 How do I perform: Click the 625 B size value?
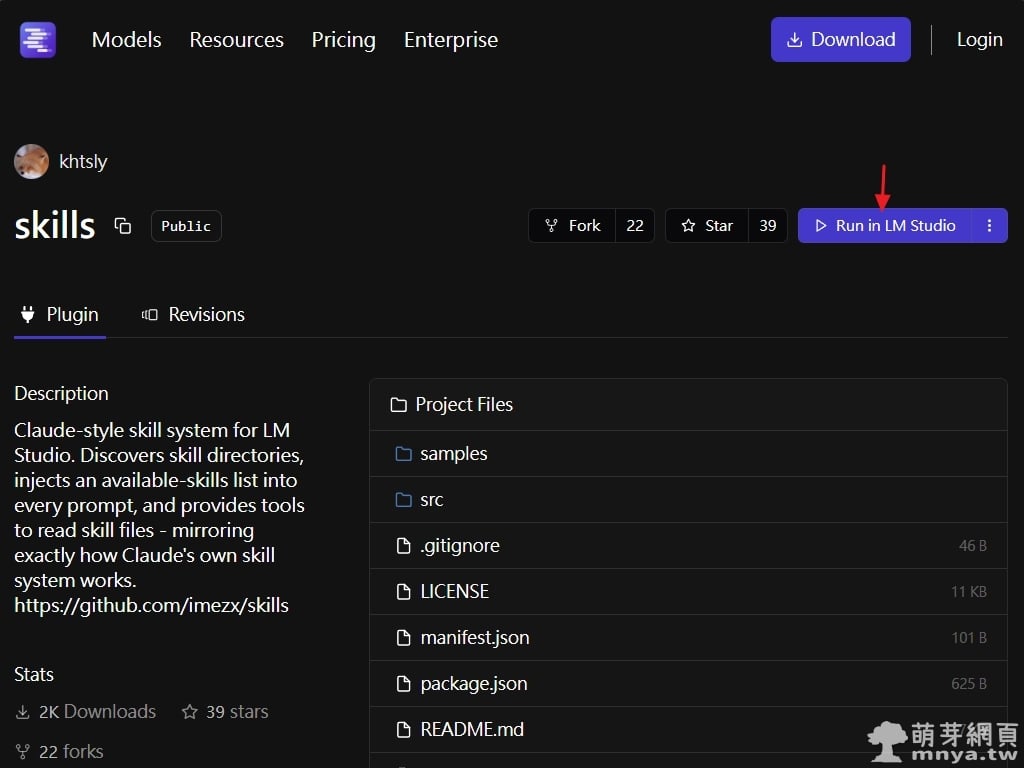tap(969, 684)
